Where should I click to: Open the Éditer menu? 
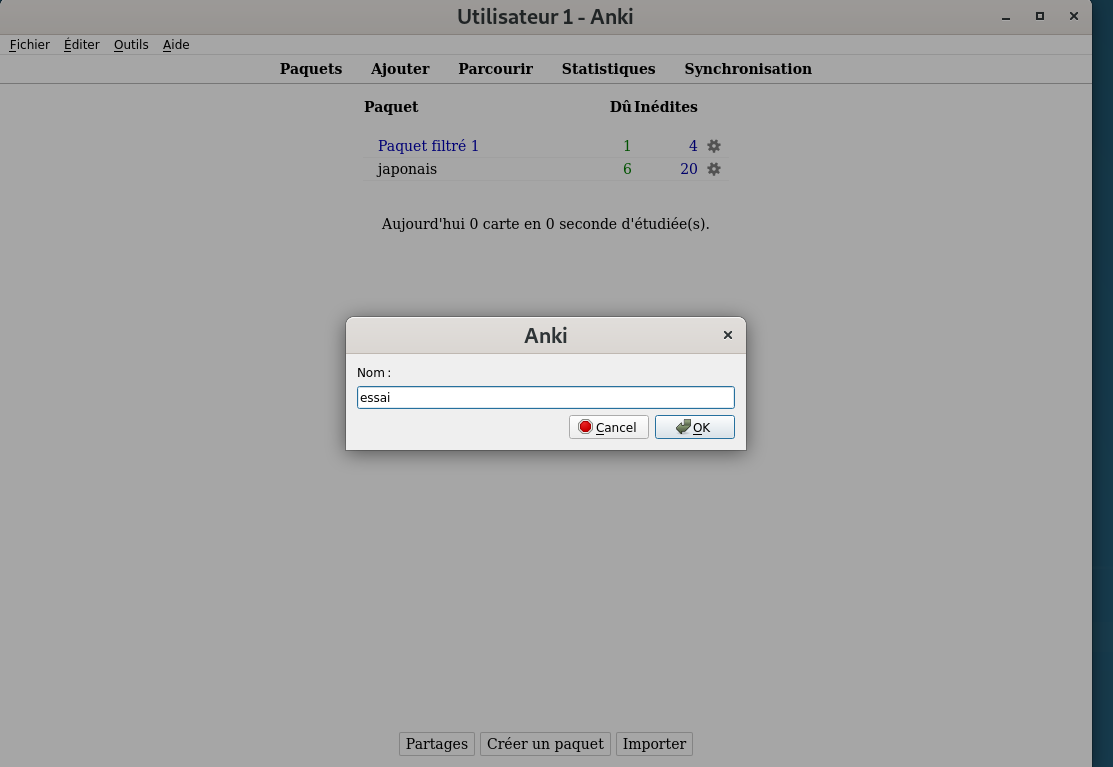click(82, 44)
